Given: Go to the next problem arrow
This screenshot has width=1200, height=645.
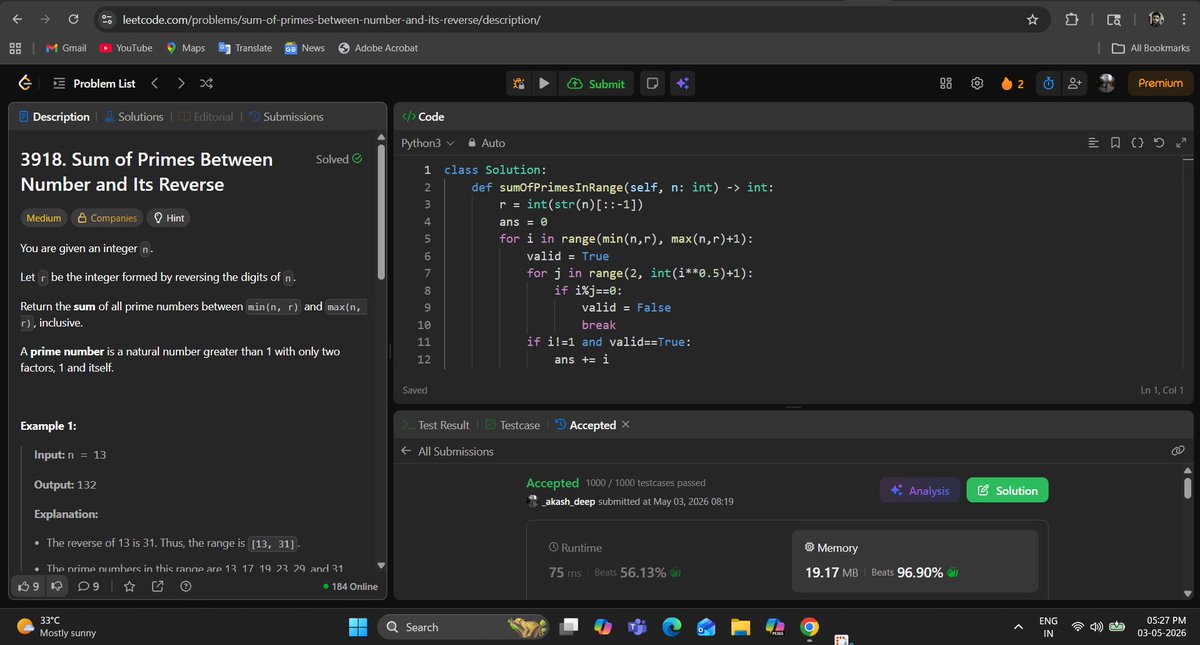Looking at the screenshot, I should (x=181, y=84).
